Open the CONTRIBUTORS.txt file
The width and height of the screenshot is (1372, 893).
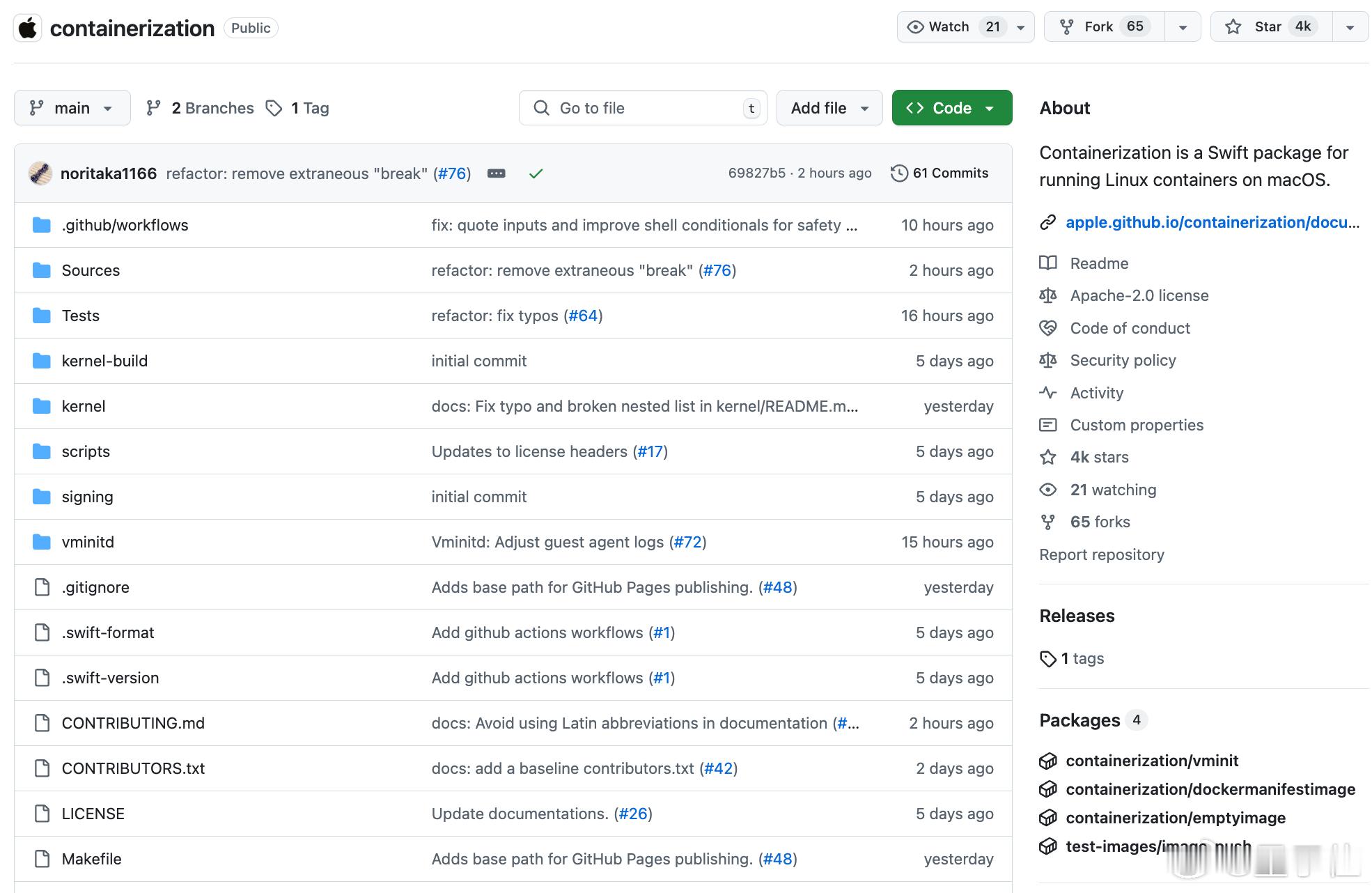(x=133, y=768)
